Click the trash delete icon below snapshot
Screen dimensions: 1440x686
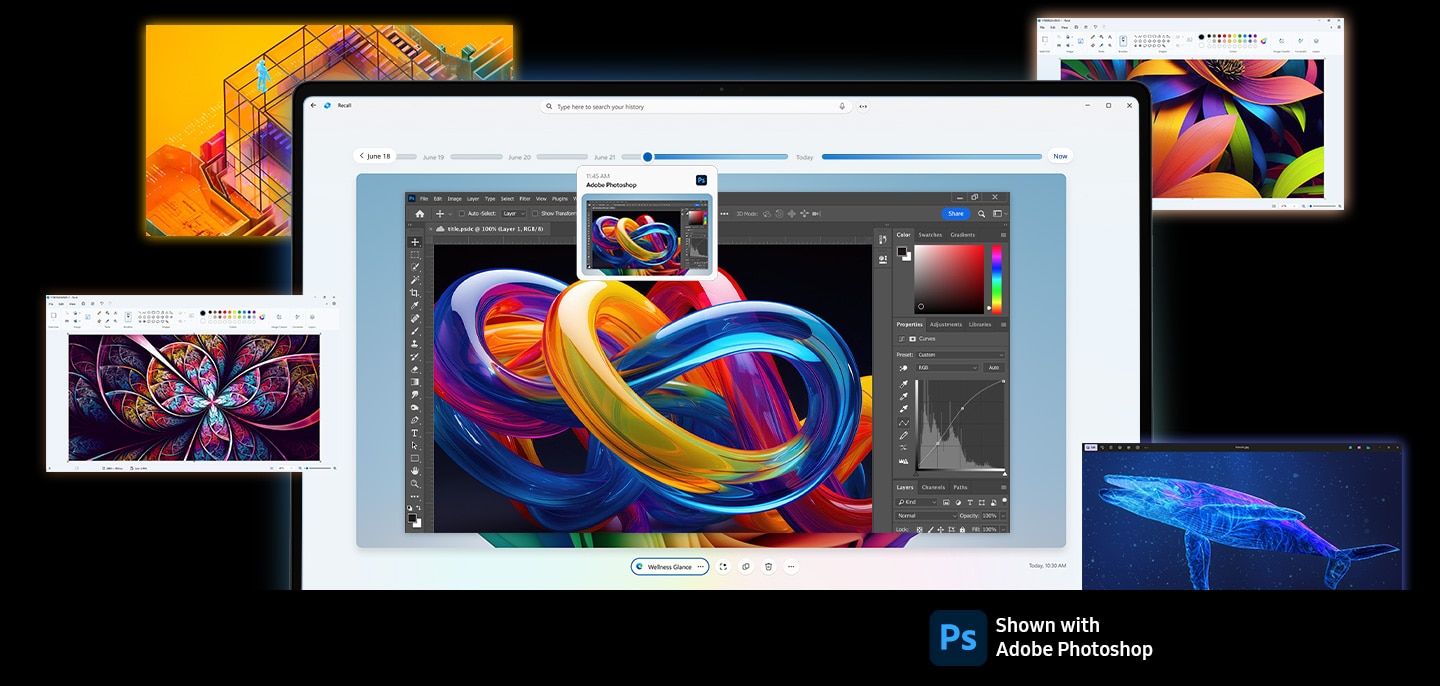coord(768,567)
